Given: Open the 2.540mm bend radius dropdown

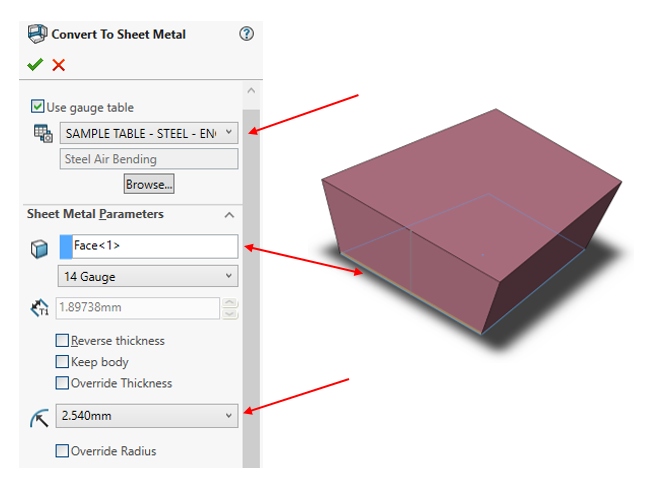Looking at the screenshot, I should tap(229, 415).
